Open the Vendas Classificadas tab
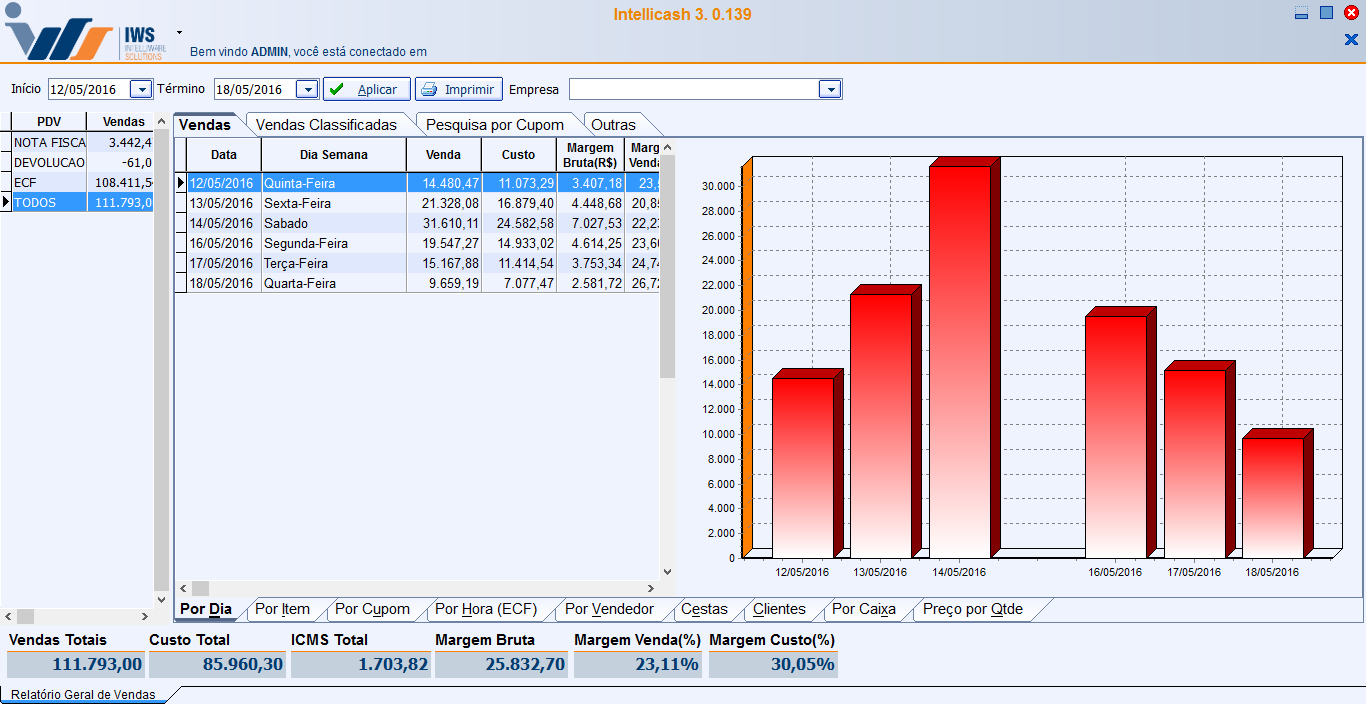The width and height of the screenshot is (1366, 704). 326,125
